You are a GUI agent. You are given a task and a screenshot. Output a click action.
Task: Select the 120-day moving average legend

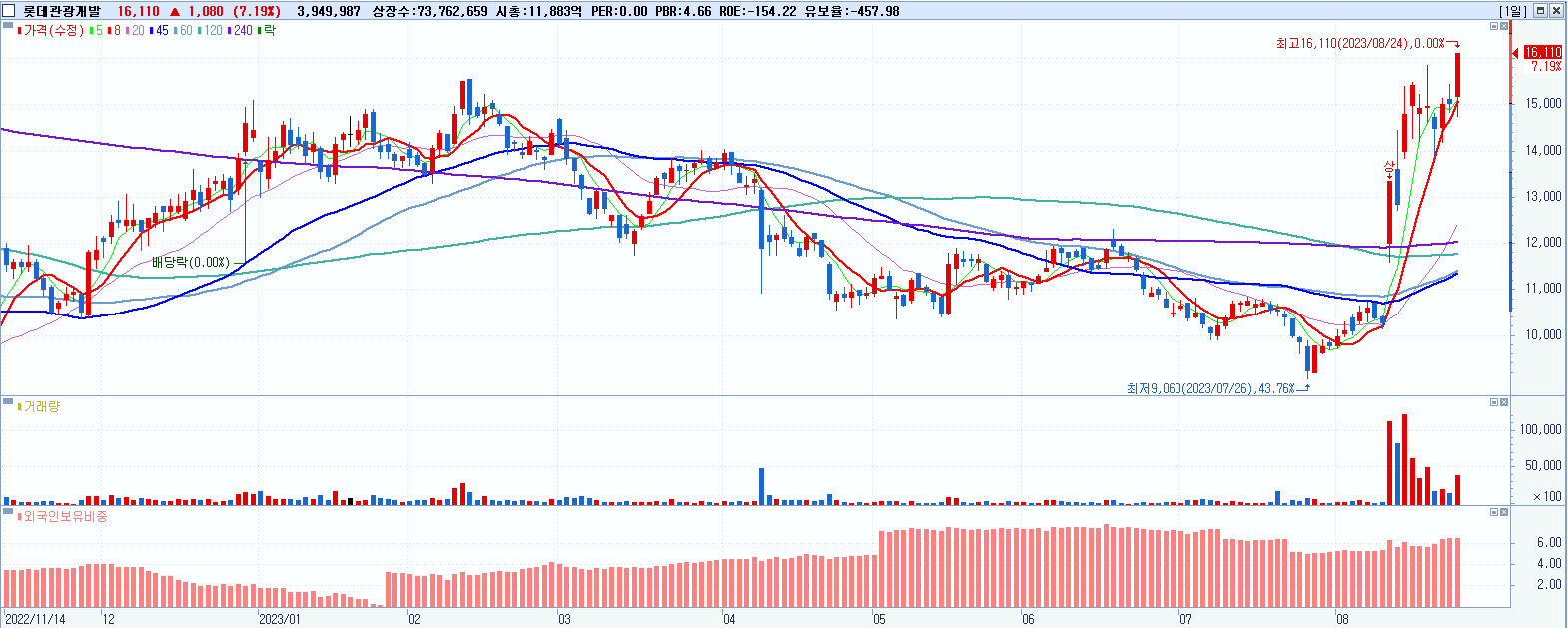(x=210, y=31)
